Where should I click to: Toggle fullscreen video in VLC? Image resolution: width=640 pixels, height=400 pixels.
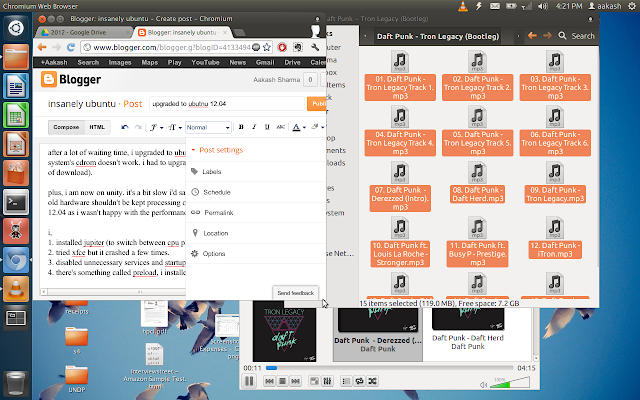tap(314, 381)
